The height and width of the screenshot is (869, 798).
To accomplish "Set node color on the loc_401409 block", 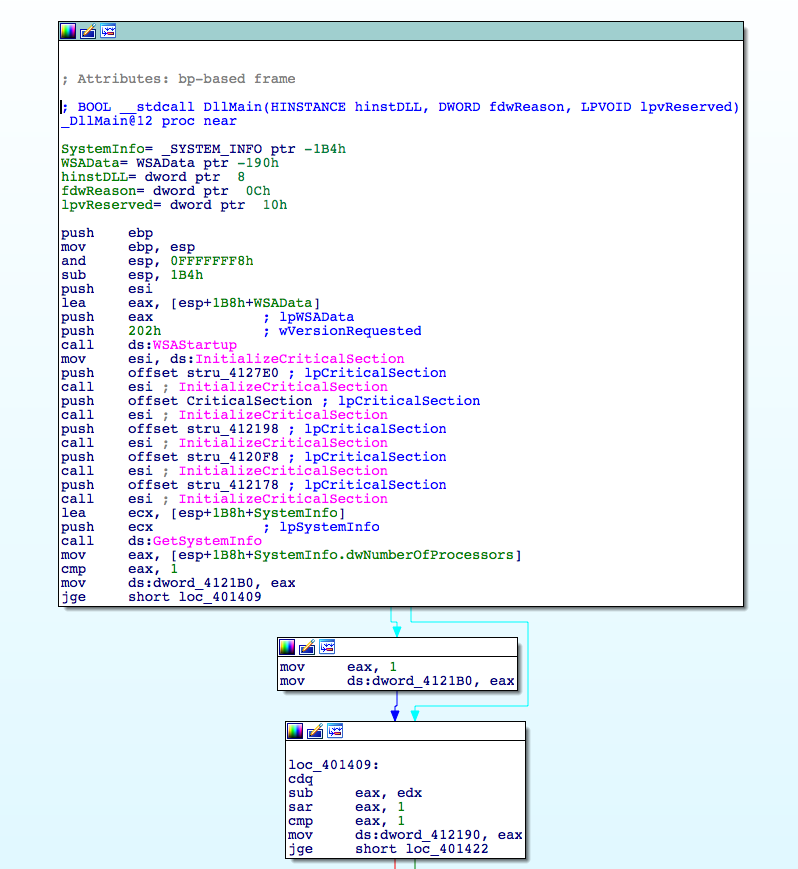I will tap(296, 731).
